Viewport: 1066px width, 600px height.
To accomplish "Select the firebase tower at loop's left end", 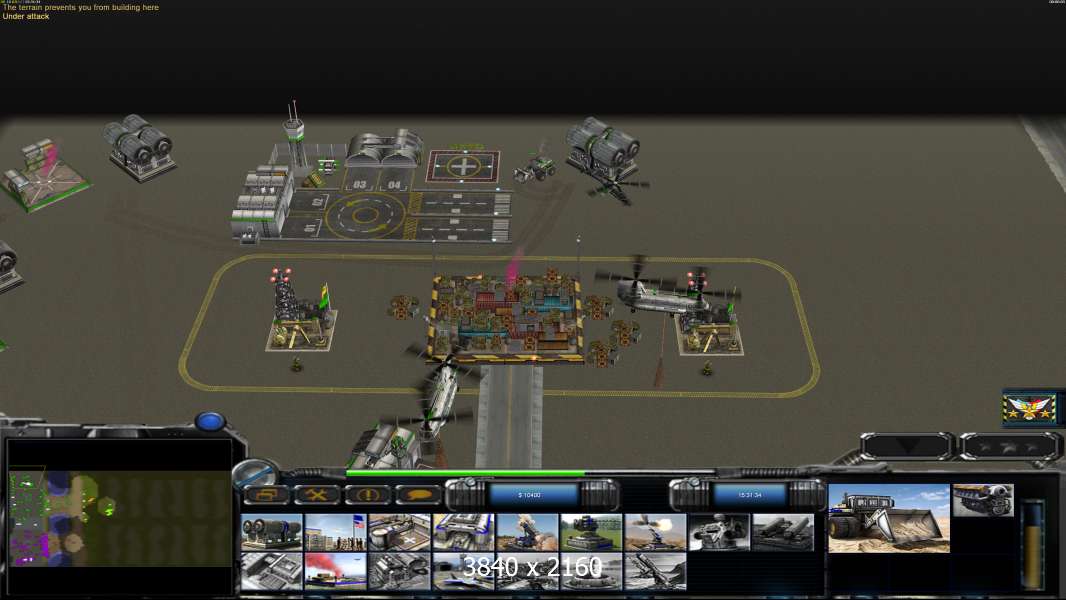I will coord(300,311).
